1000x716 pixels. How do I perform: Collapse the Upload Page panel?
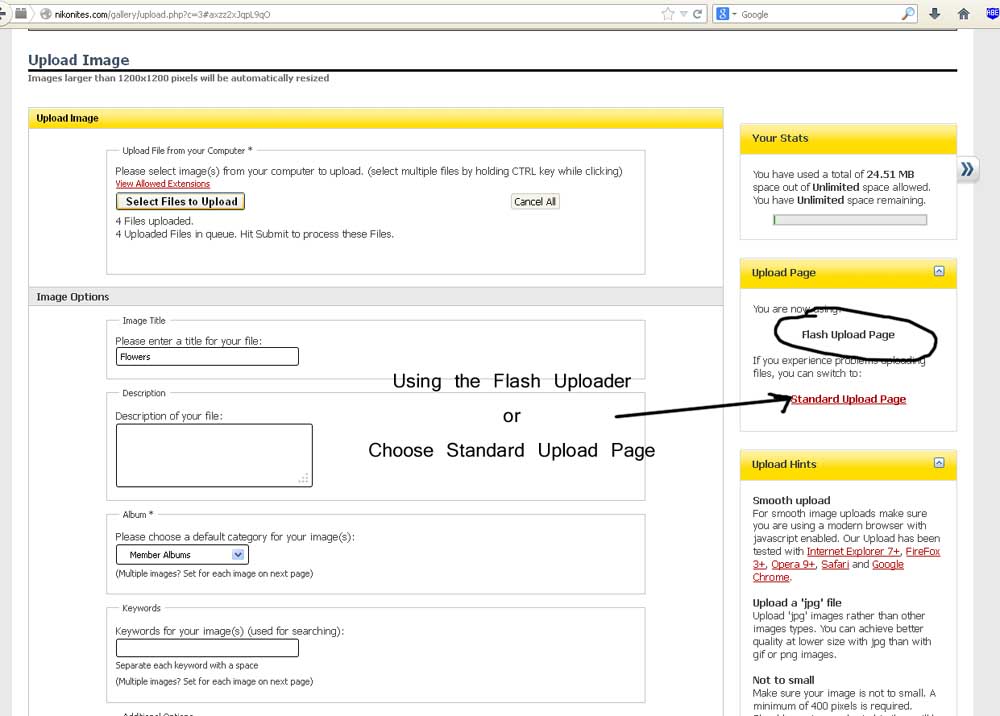(x=939, y=271)
